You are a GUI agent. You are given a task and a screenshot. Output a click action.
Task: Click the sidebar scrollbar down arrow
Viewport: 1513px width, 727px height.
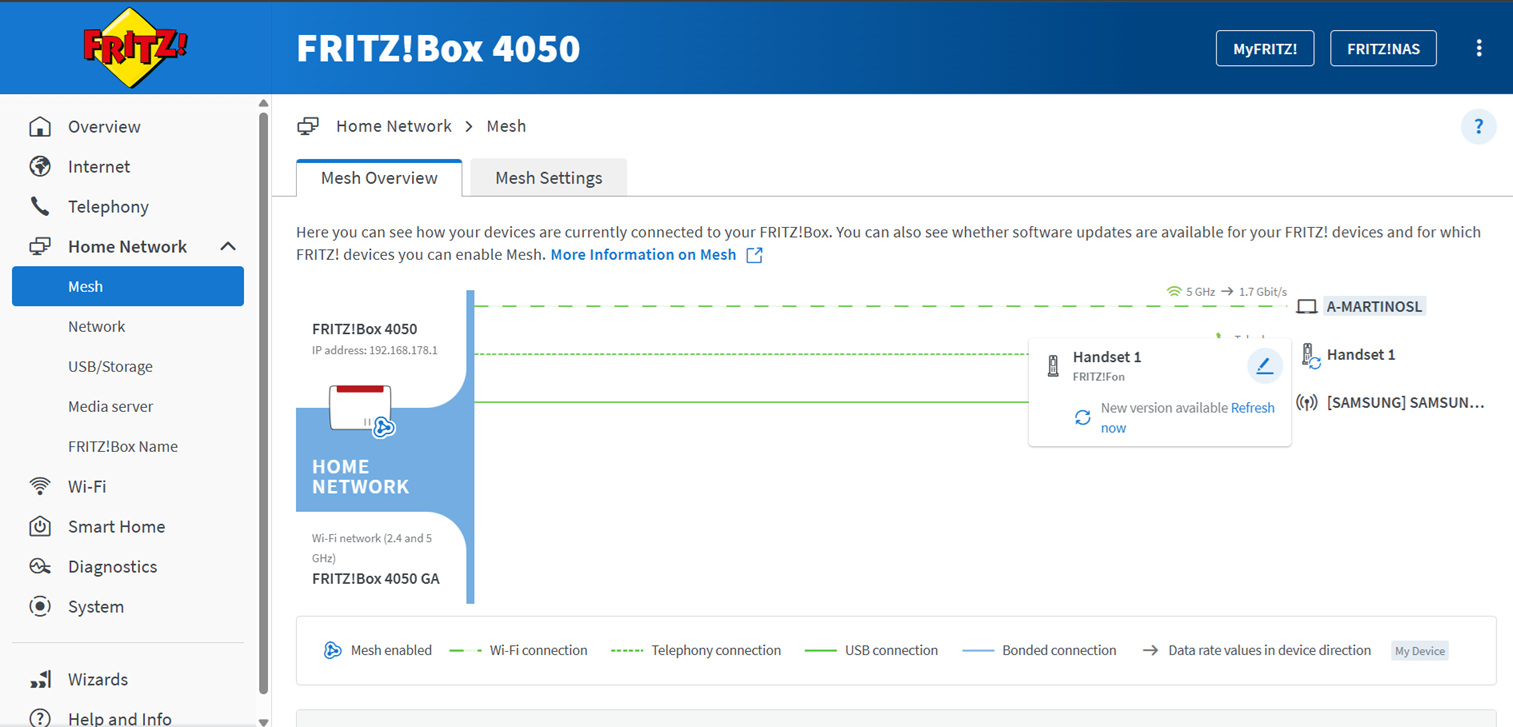[x=263, y=721]
